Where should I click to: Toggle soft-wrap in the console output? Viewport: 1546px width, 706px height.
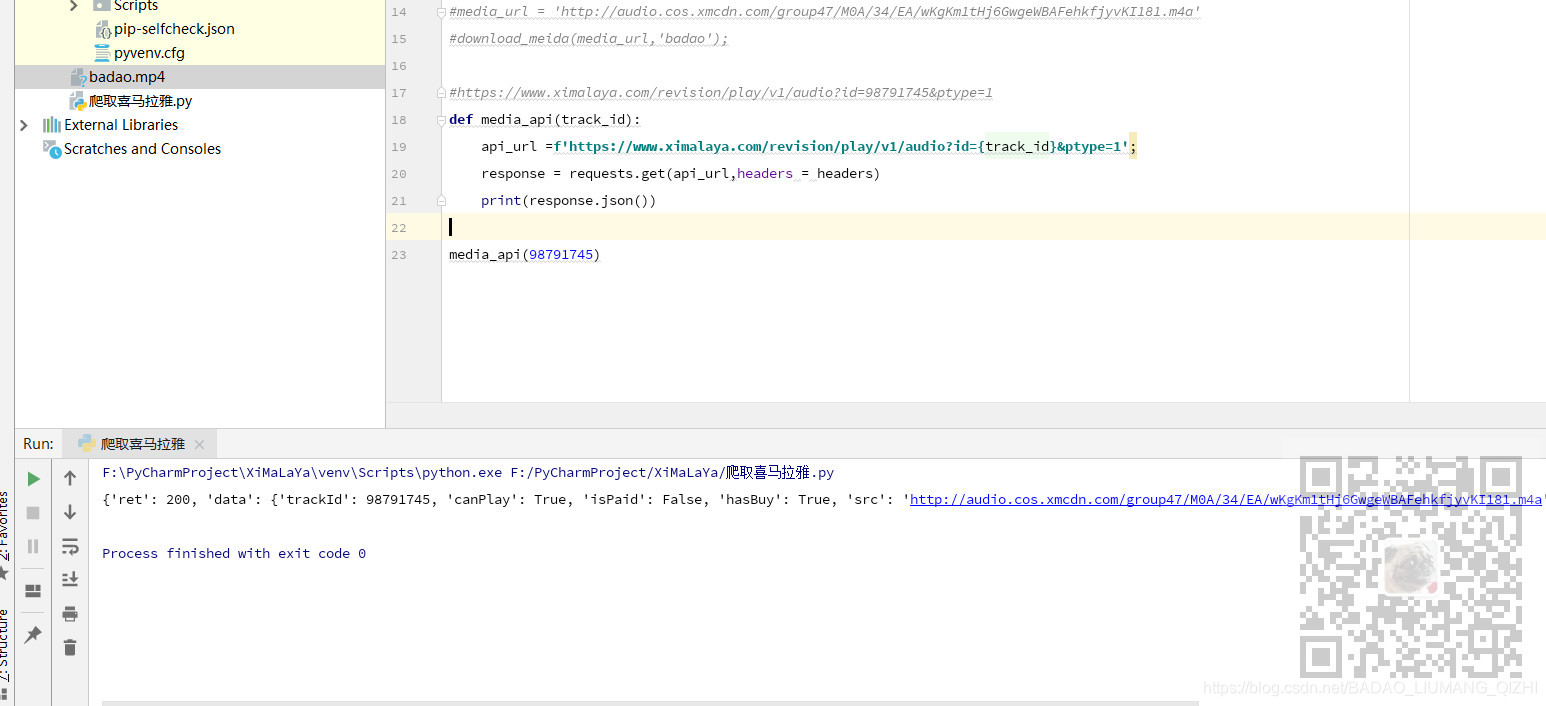[70, 546]
